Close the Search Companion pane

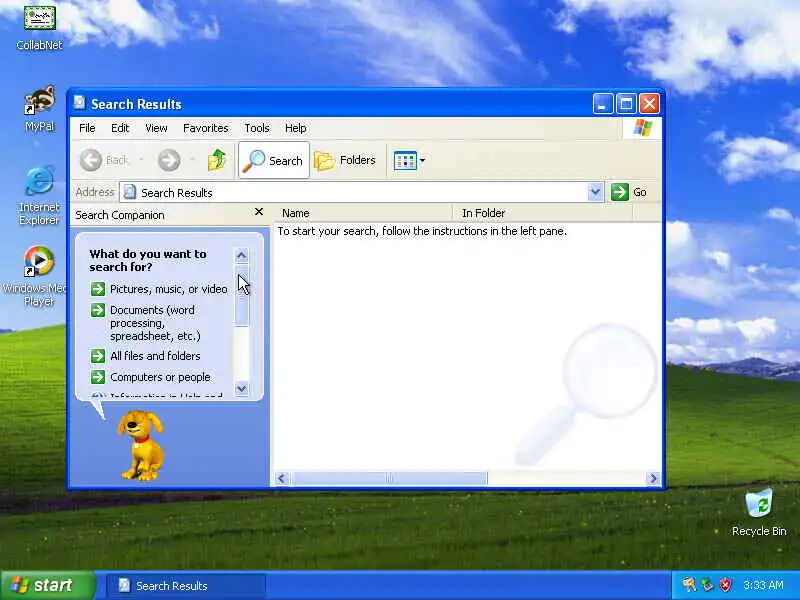click(259, 211)
